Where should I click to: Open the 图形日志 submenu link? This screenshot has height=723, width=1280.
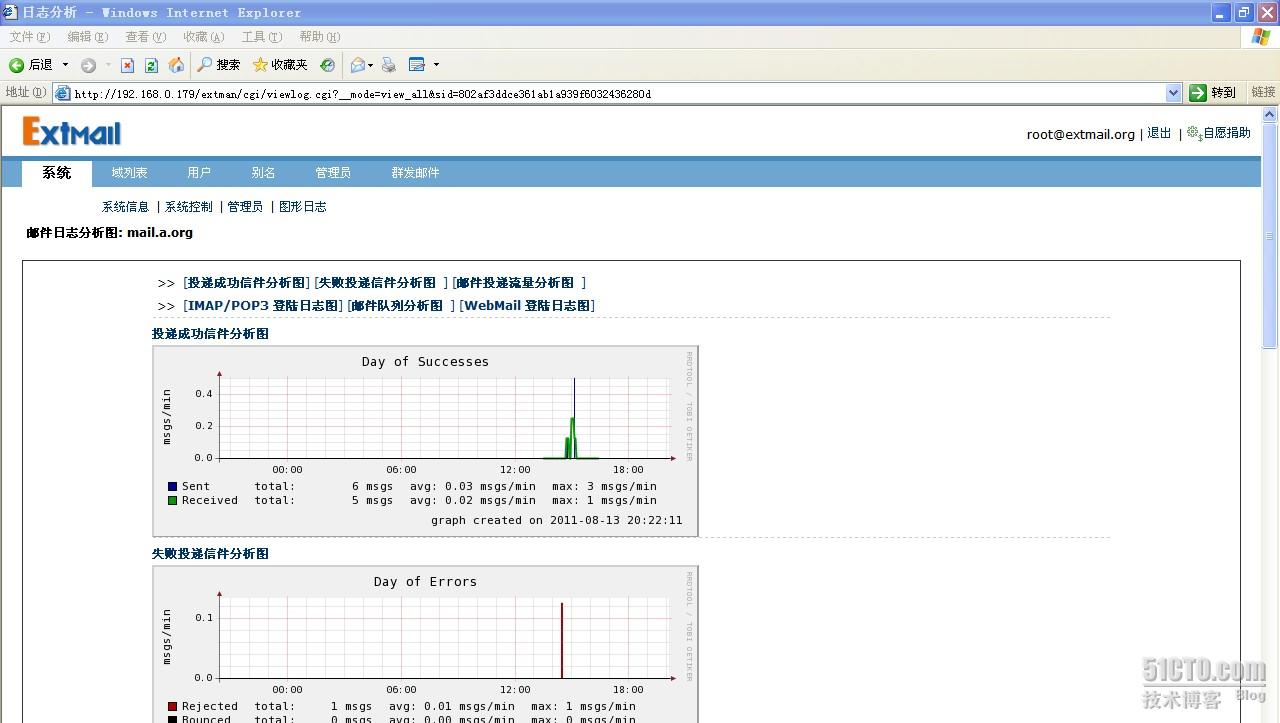[x=303, y=207]
